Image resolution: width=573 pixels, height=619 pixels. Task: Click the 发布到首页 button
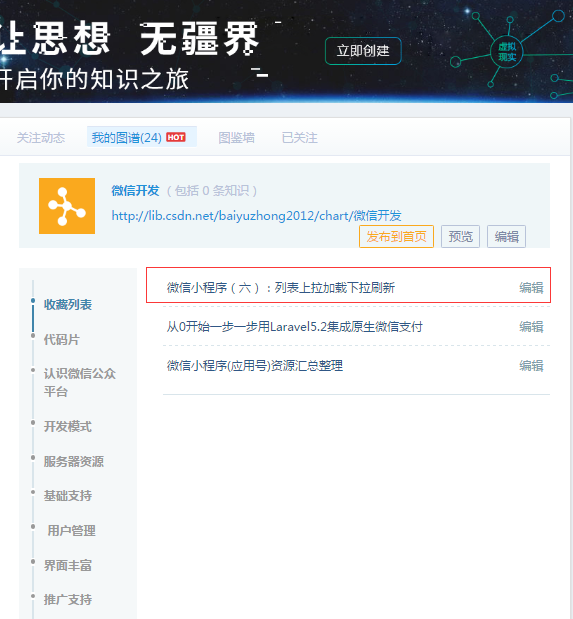click(396, 236)
